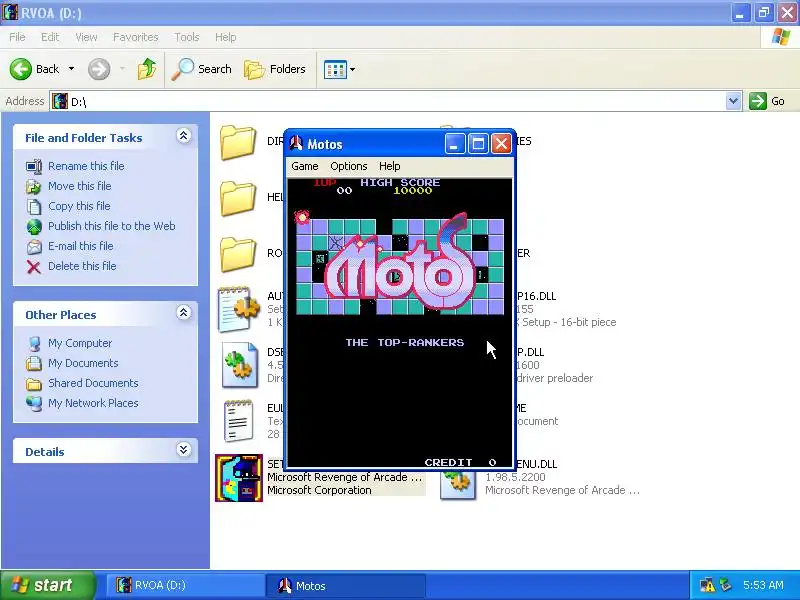Select the DIR folder icon
The height and width of the screenshot is (600, 800).
click(x=238, y=142)
